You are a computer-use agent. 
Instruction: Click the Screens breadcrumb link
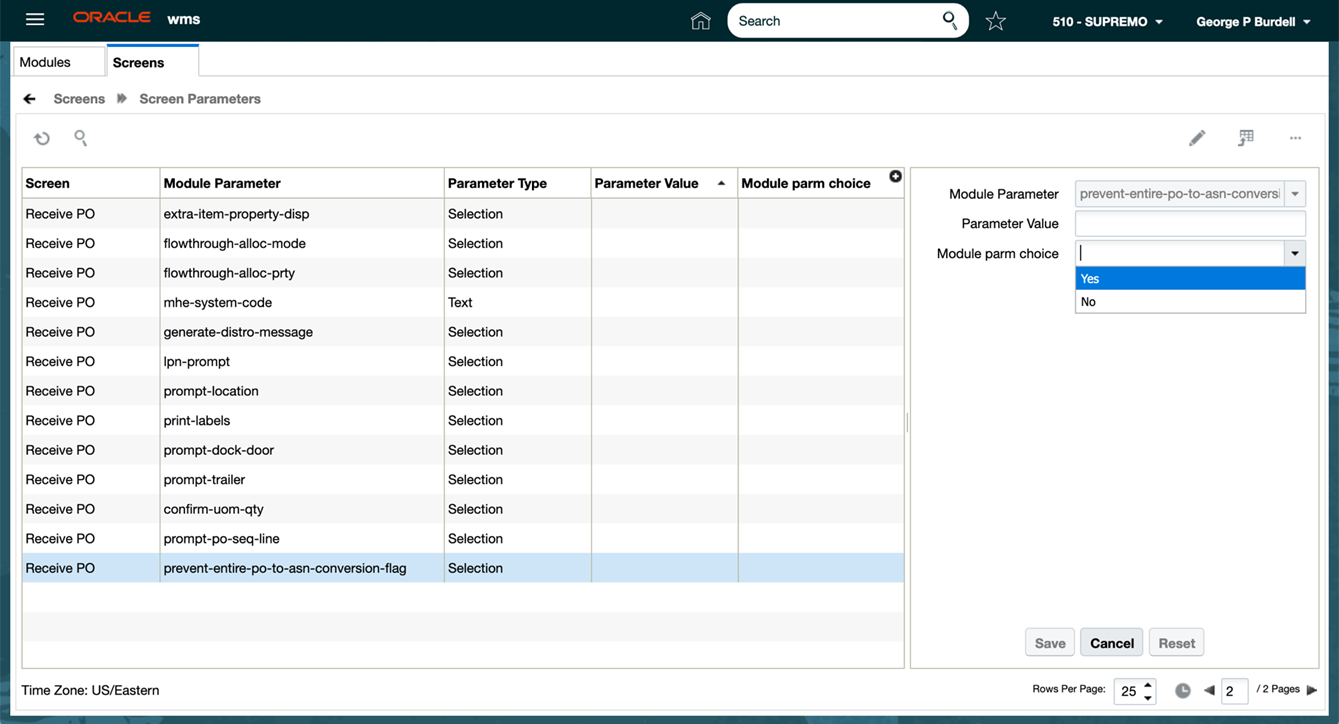tap(79, 99)
